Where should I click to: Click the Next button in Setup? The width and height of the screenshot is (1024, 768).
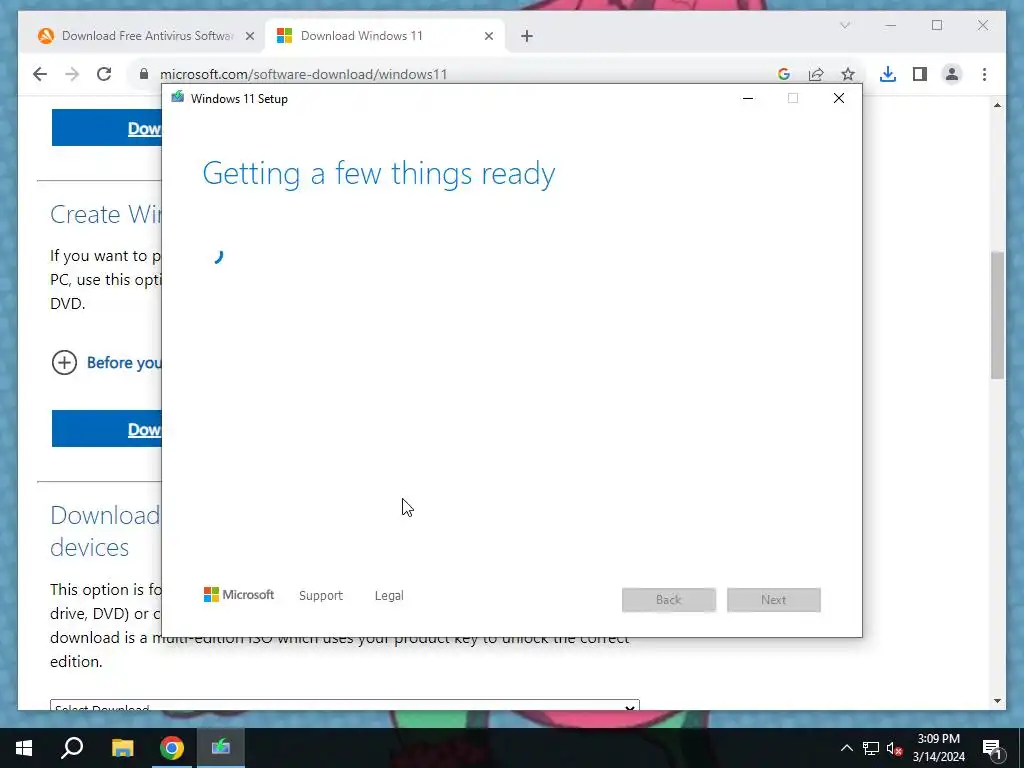point(773,600)
